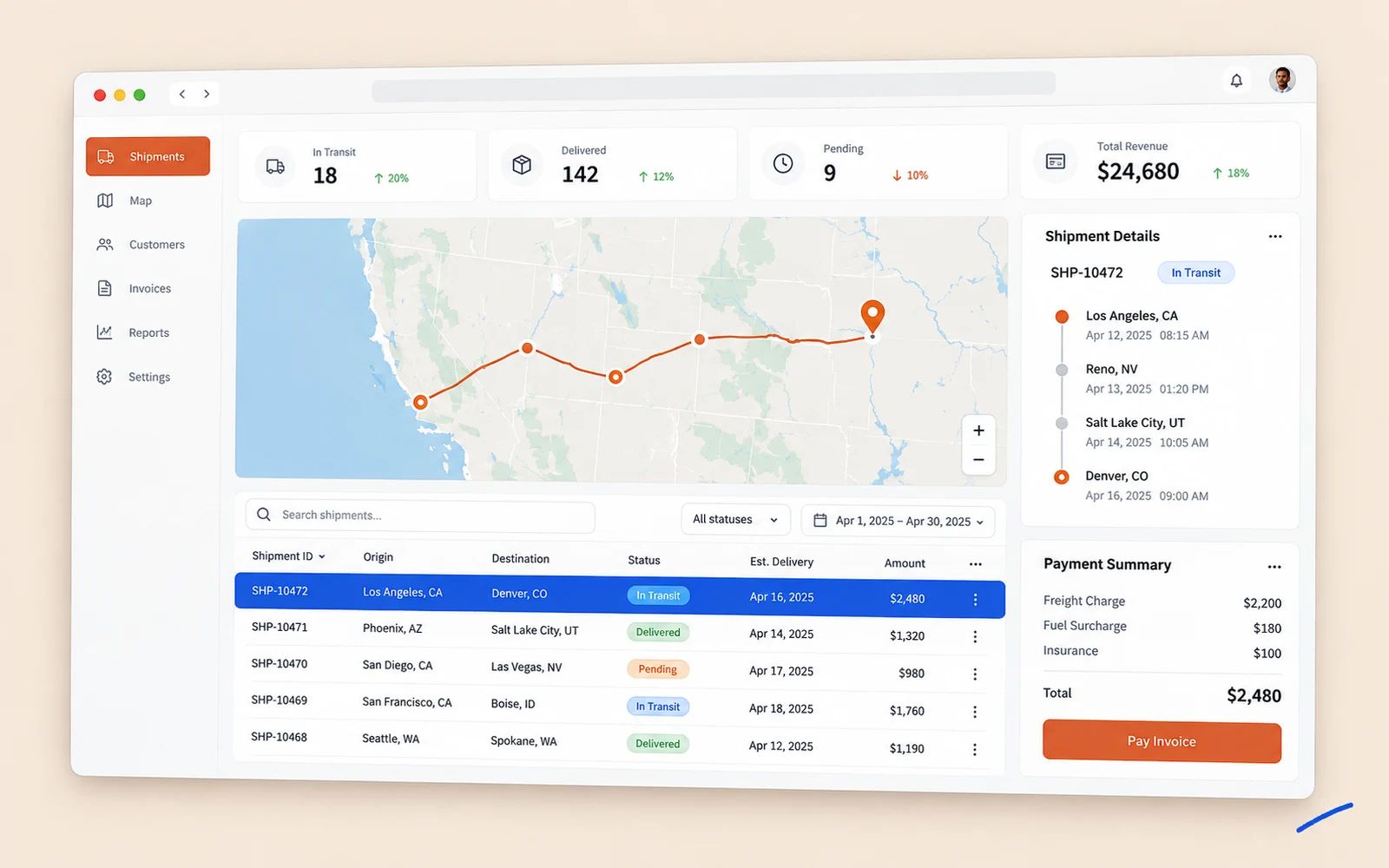Select the SHP-10468 shipment ID

point(279,737)
